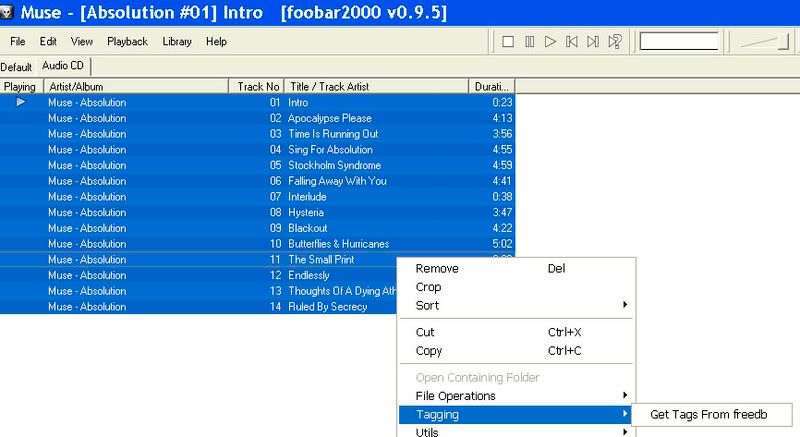Click the Play button in toolbar
800x437 pixels.
coord(550,42)
